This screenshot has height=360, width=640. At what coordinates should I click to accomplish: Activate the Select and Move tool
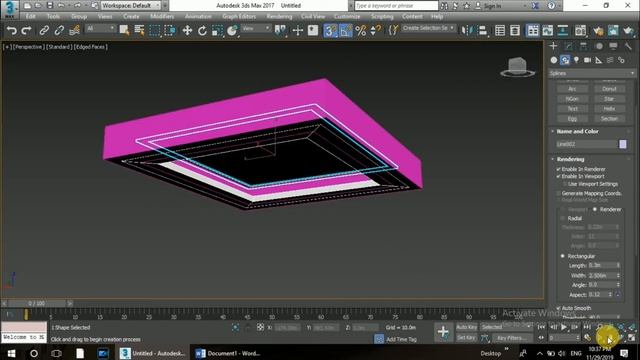(x=187, y=31)
